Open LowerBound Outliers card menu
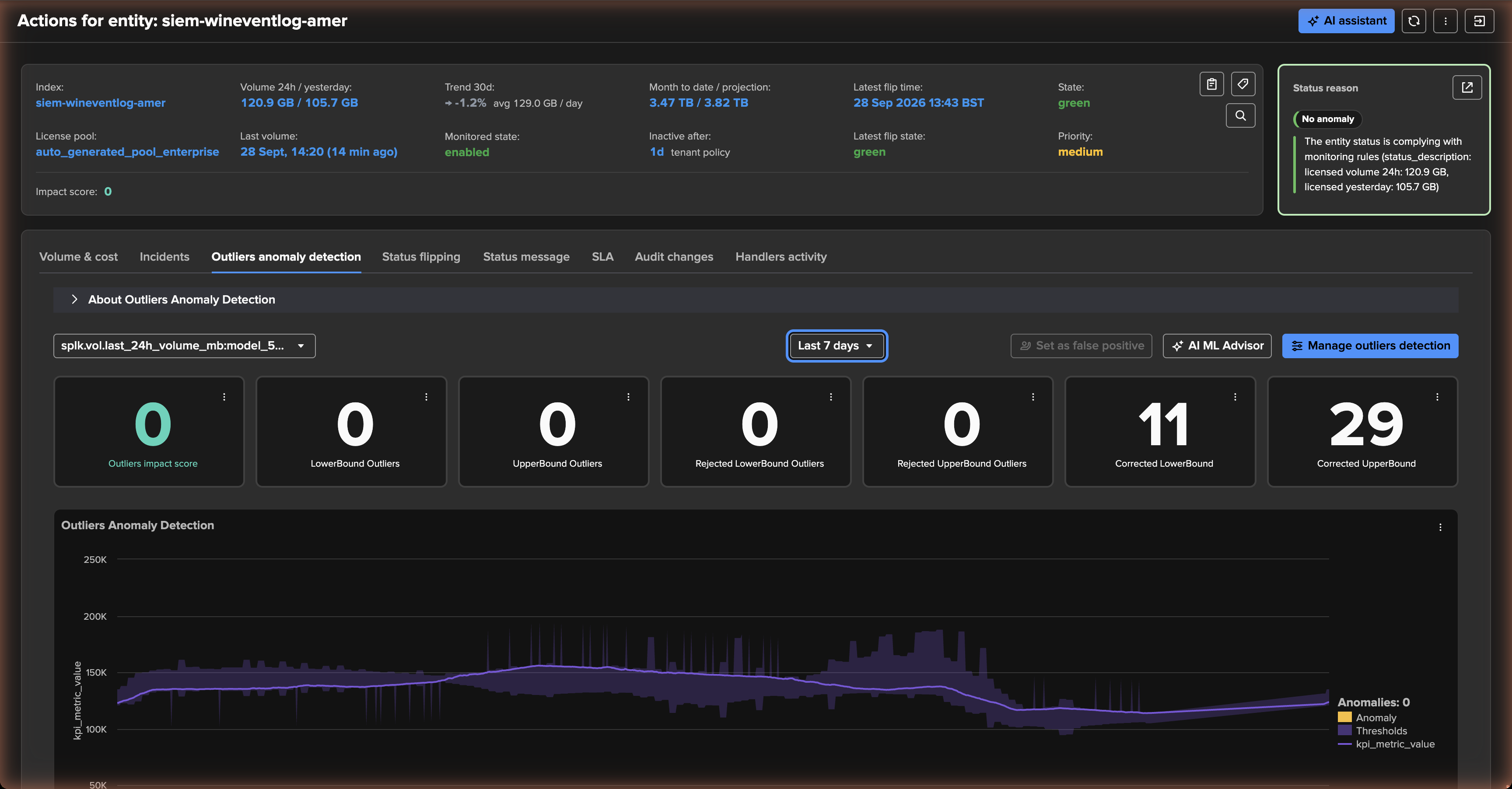The width and height of the screenshot is (1512, 789). click(426, 397)
